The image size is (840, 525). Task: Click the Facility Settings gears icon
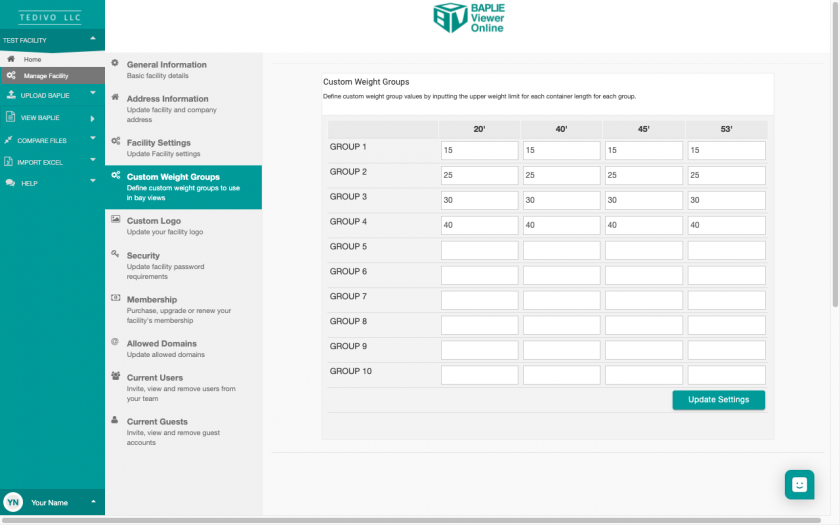click(115, 141)
